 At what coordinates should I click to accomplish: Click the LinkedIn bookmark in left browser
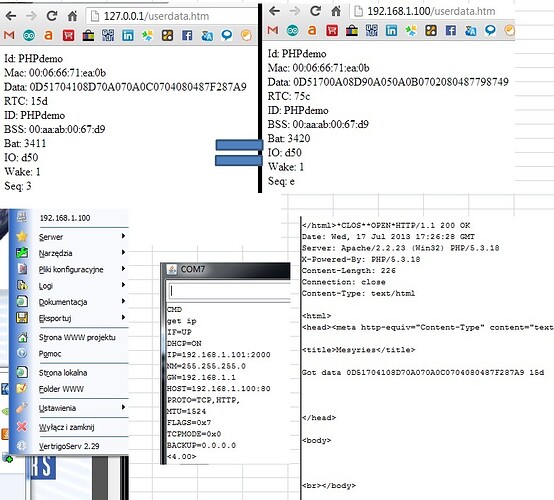point(128,35)
